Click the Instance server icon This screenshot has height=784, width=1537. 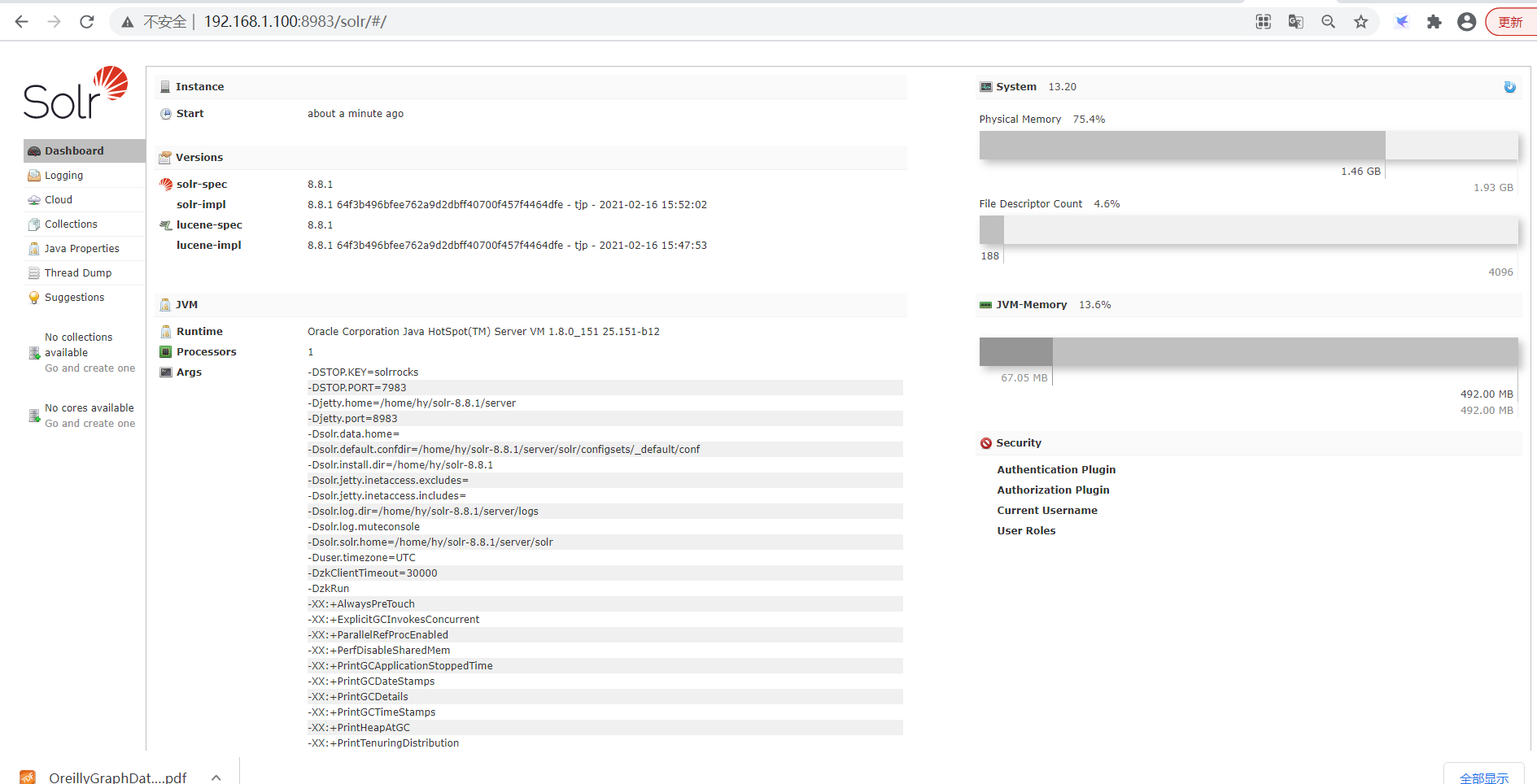[x=165, y=87]
